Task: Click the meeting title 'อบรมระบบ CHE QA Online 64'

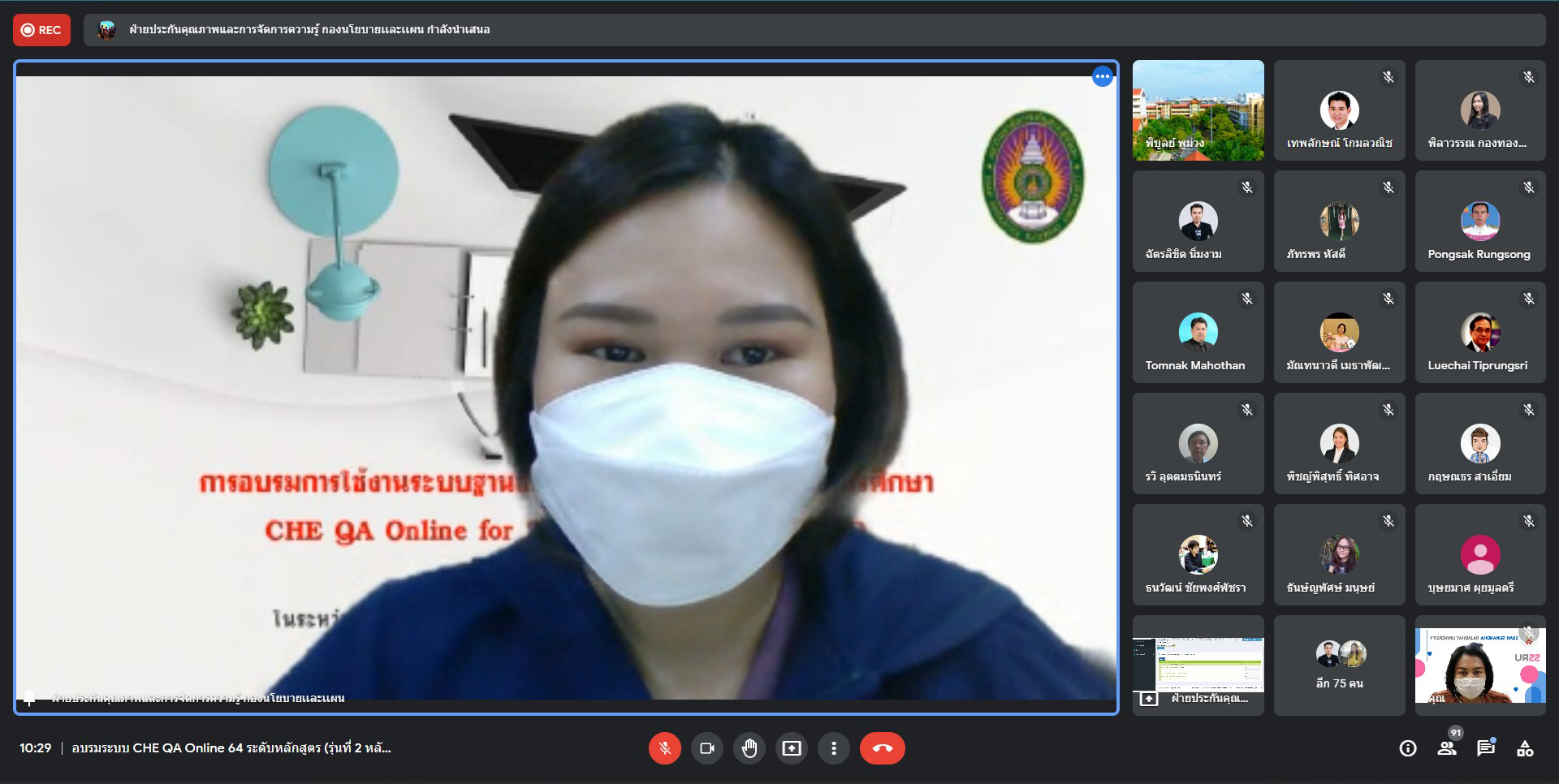Action: [231, 748]
